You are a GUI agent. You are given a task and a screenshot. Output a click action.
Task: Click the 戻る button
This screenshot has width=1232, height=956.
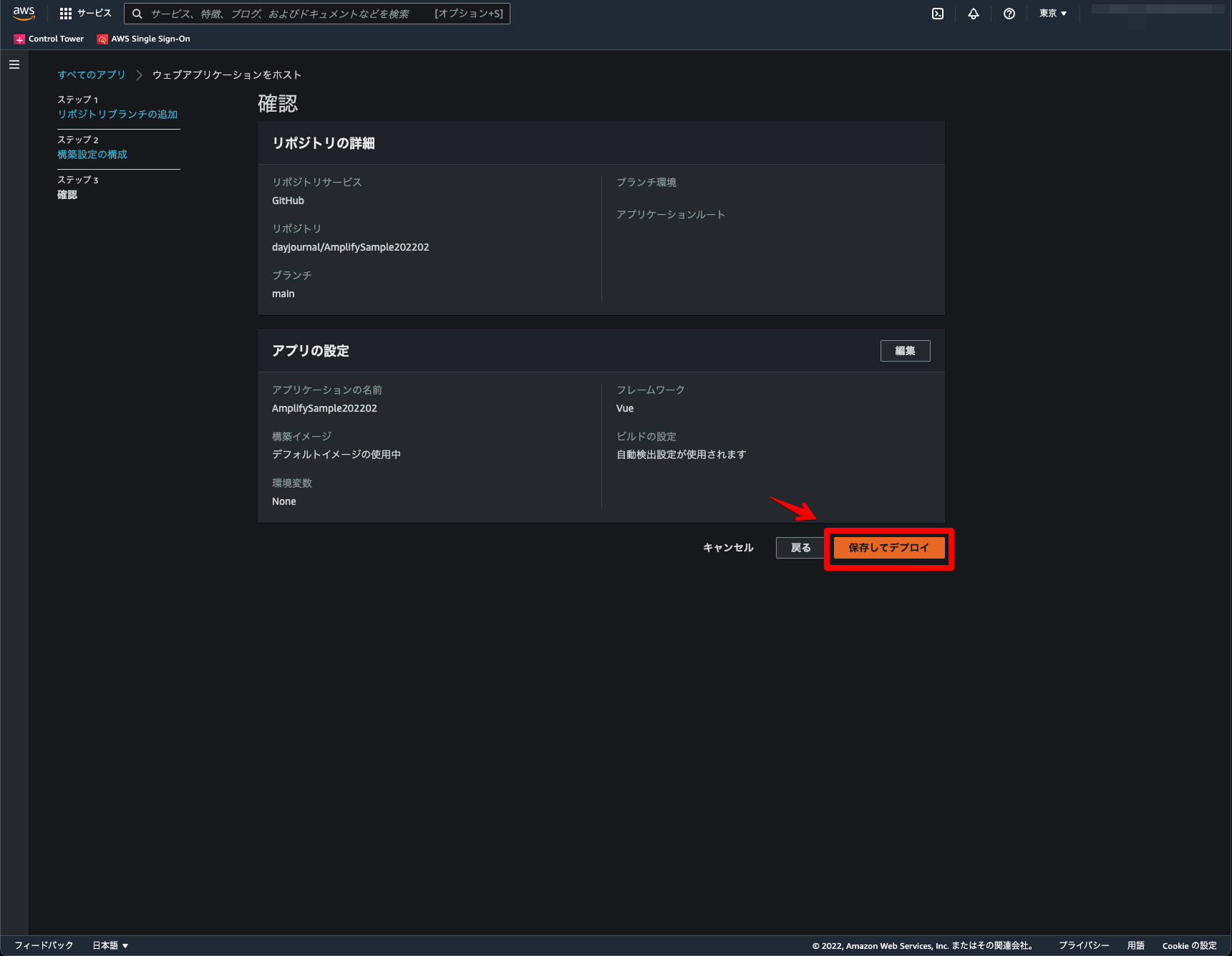click(x=800, y=548)
